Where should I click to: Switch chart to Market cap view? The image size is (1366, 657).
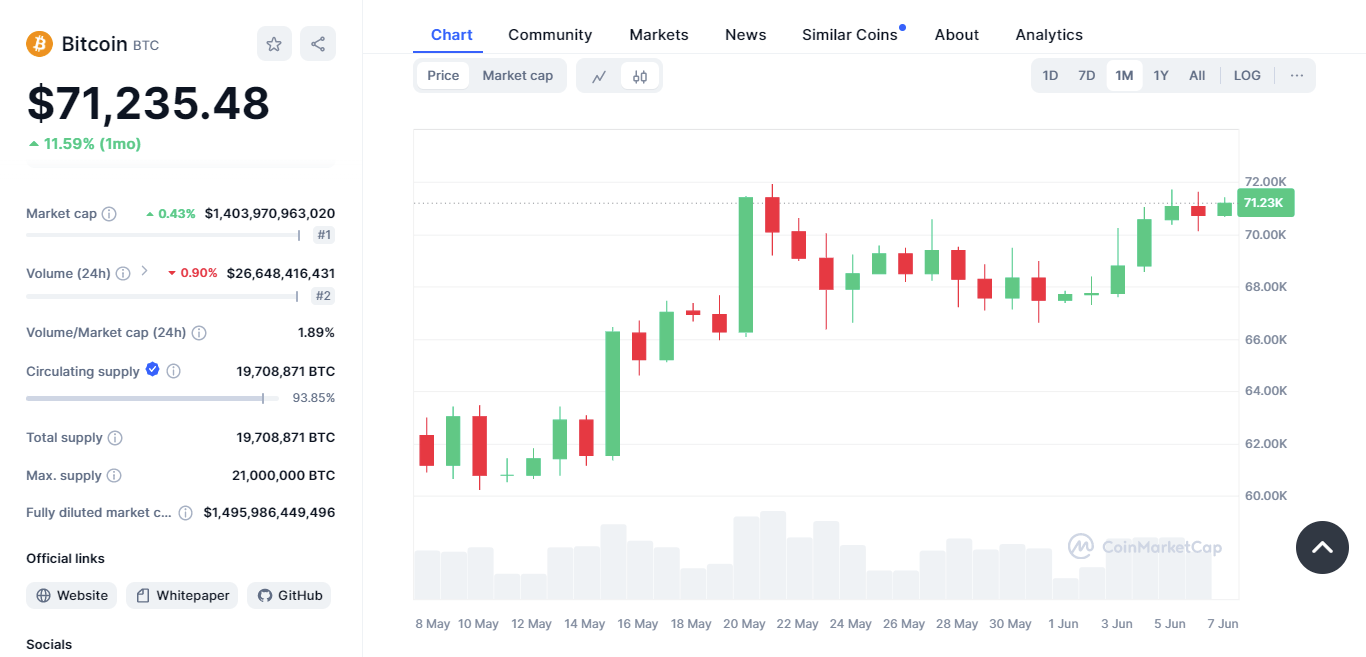point(517,76)
